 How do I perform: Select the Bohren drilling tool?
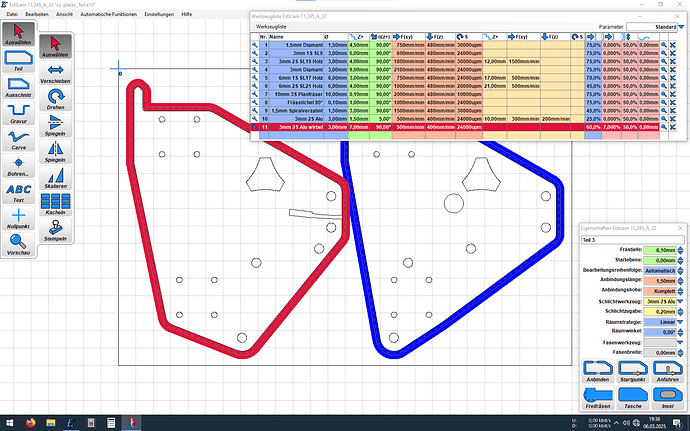click(x=18, y=166)
